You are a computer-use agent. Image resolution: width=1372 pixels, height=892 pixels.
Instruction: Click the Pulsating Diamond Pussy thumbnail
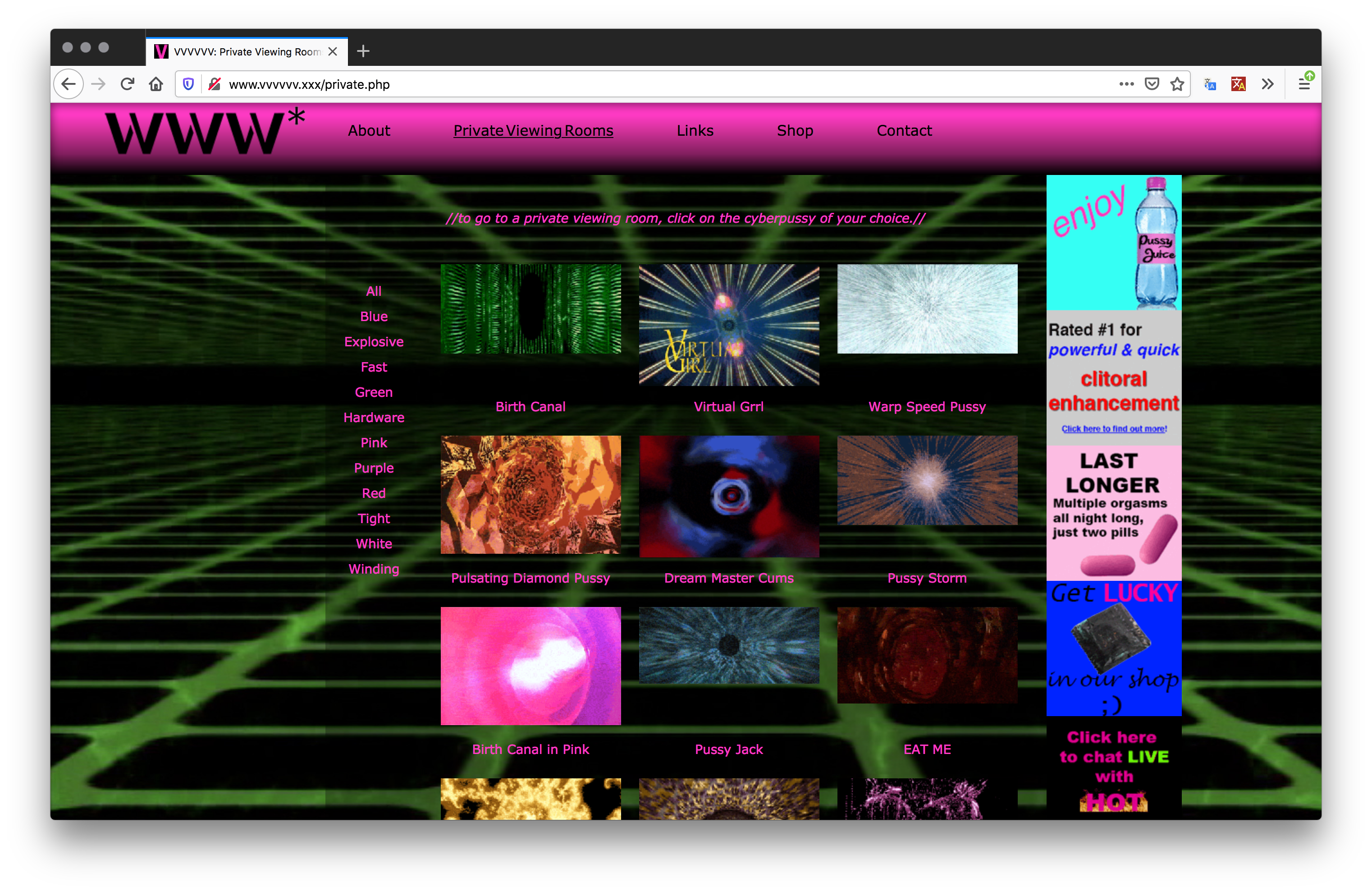[x=530, y=495]
